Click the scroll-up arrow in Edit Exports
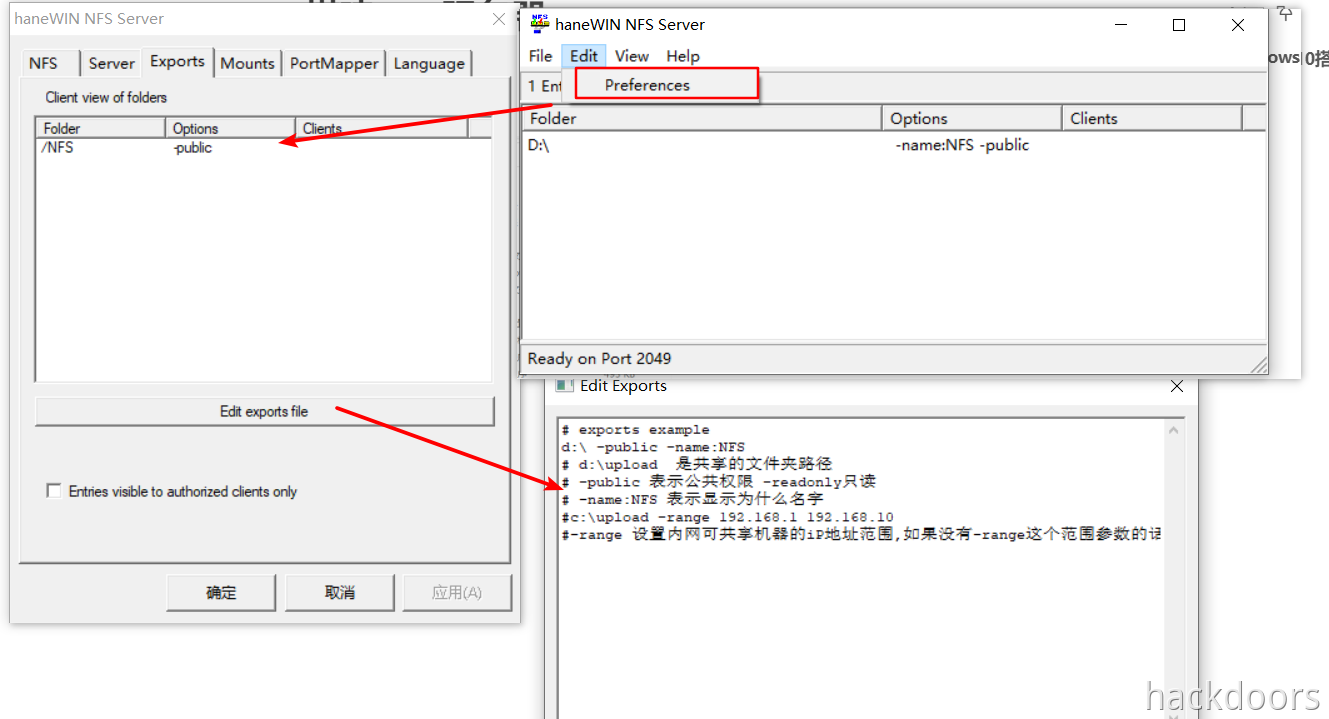 click(1173, 429)
